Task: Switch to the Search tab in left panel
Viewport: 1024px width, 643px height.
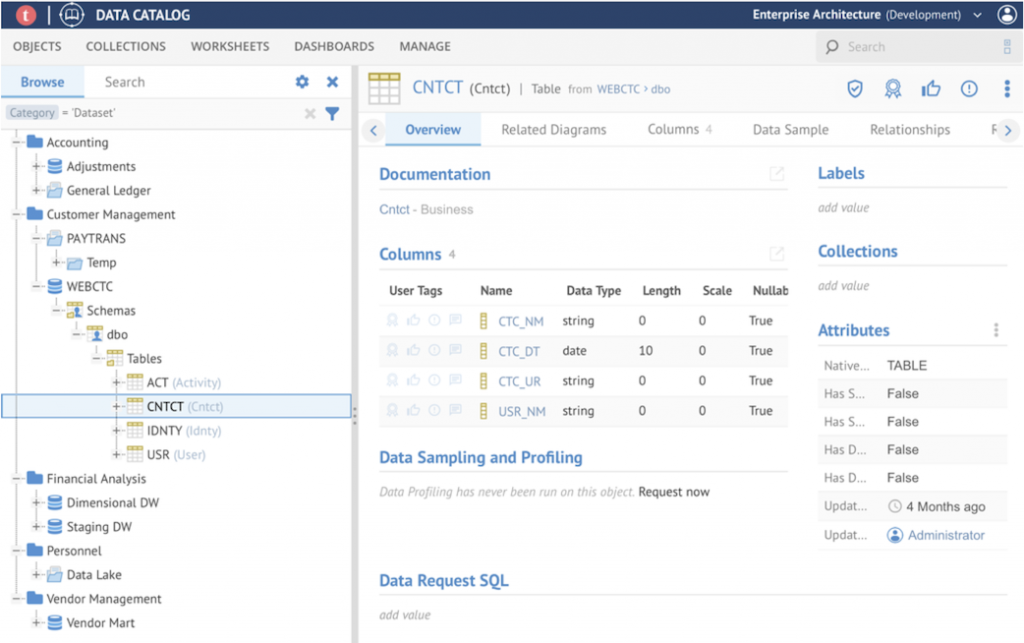Action: click(125, 82)
